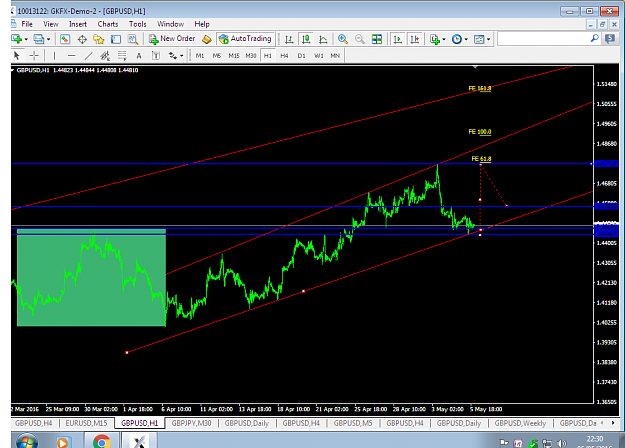Select the M5 timeframe

[217, 55]
